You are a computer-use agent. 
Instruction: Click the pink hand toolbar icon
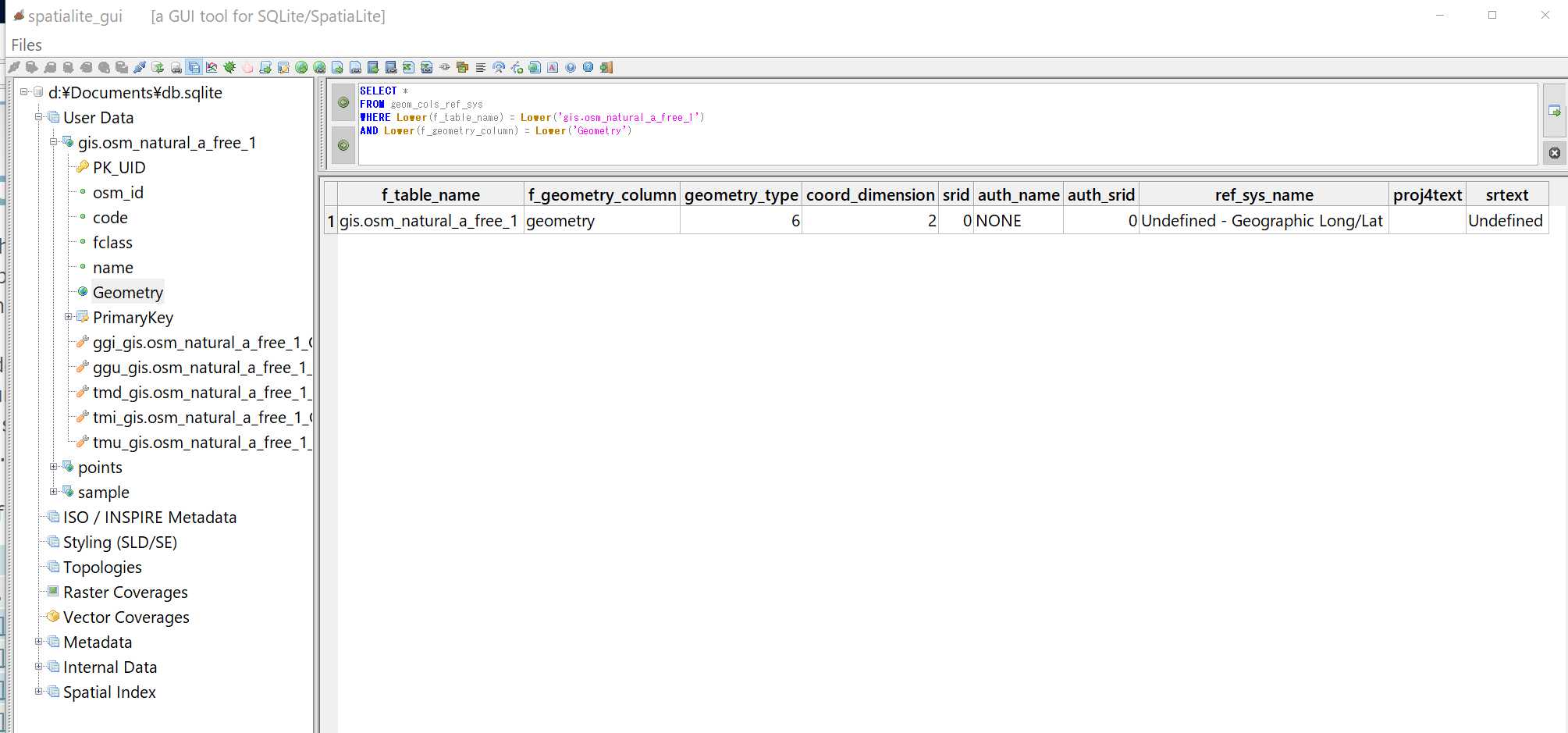pos(247,68)
